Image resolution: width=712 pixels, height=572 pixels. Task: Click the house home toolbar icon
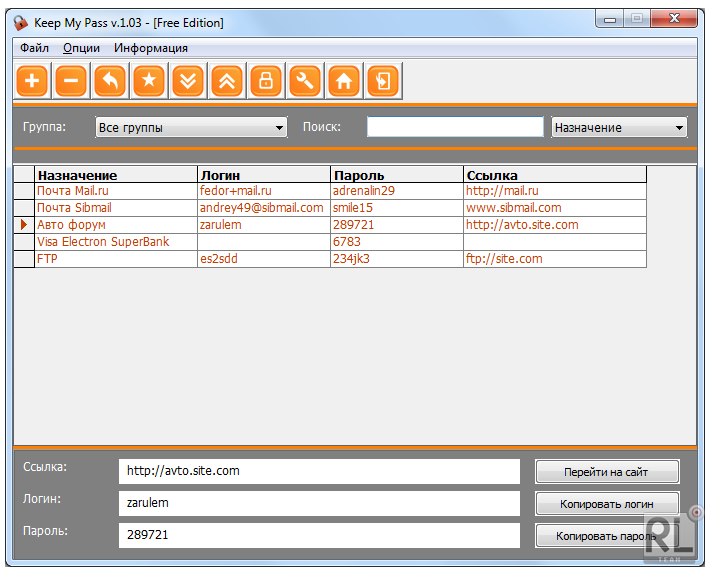click(x=344, y=81)
